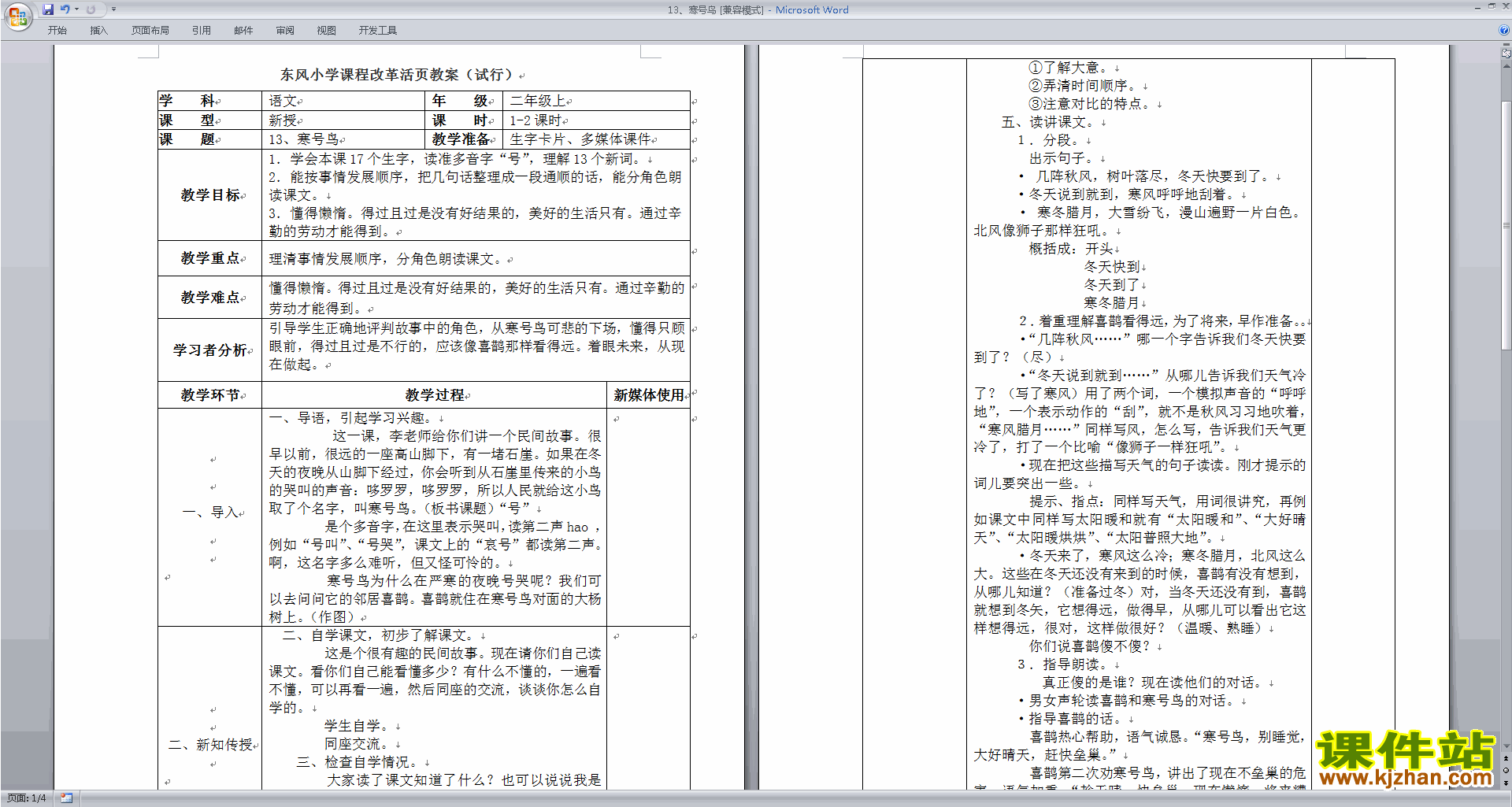The image size is (1512, 807).
Task: Minimize the Word window
Action: [x=1477, y=7]
